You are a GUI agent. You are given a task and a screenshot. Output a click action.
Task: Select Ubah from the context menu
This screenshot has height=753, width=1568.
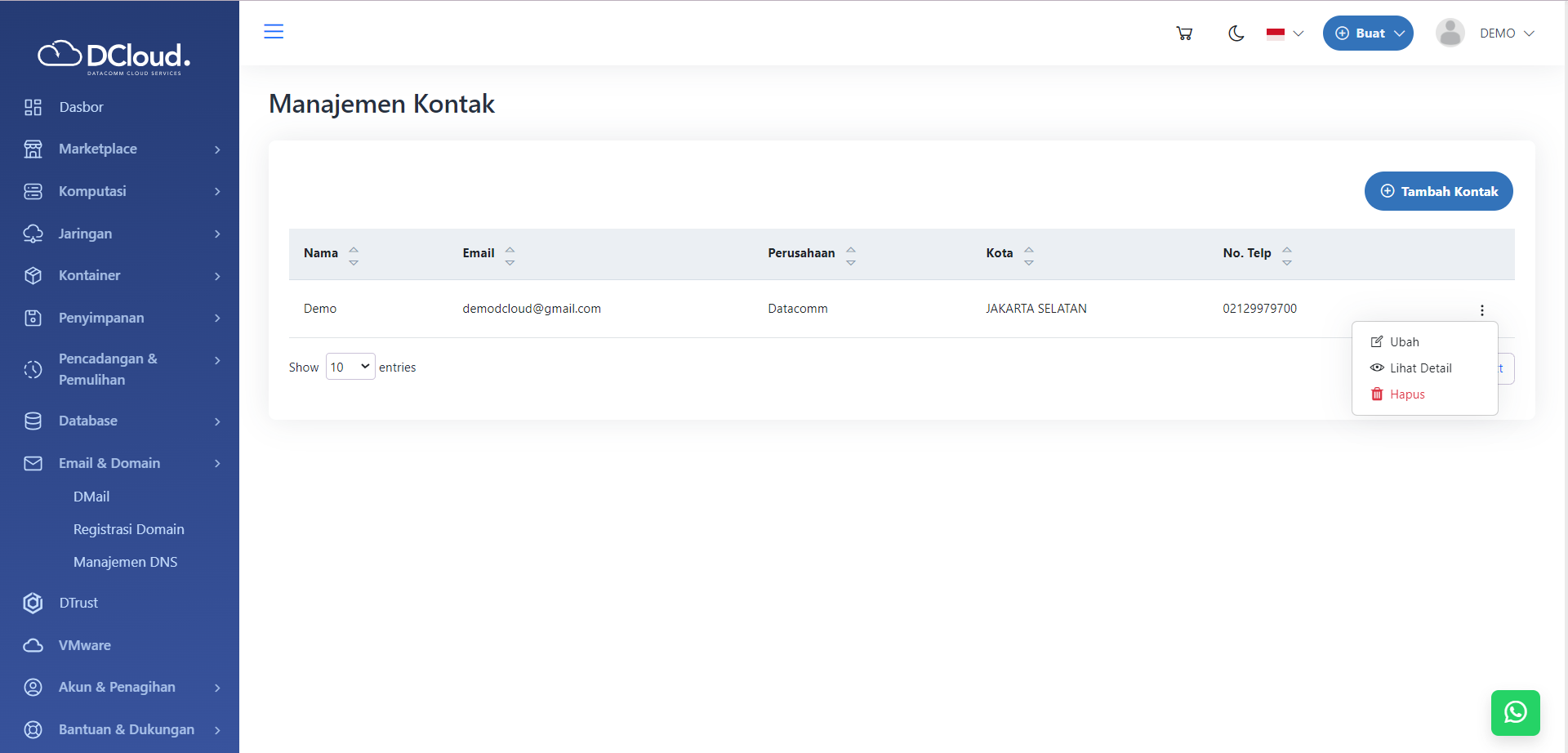coord(1404,342)
